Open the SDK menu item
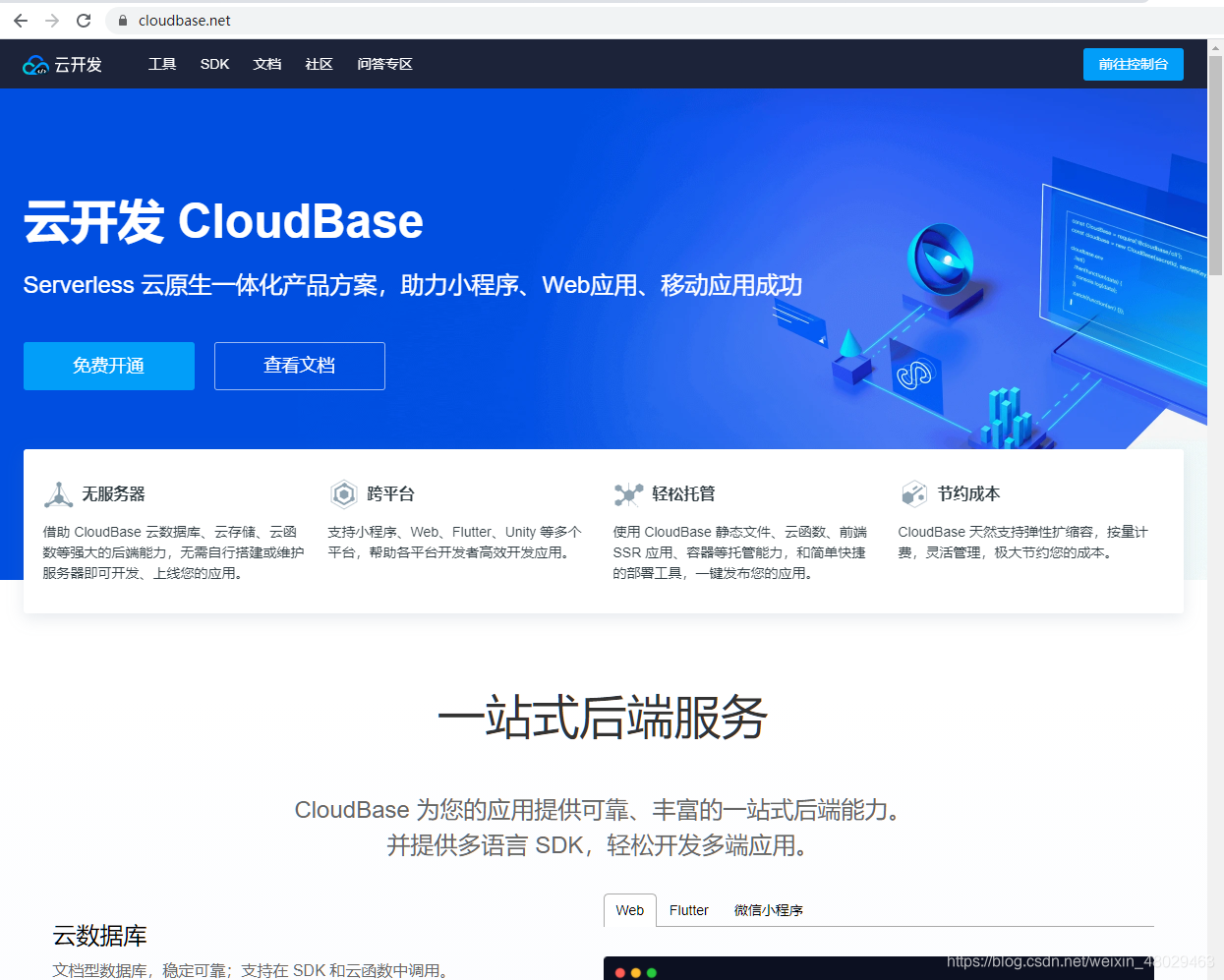1224x980 pixels. click(214, 64)
